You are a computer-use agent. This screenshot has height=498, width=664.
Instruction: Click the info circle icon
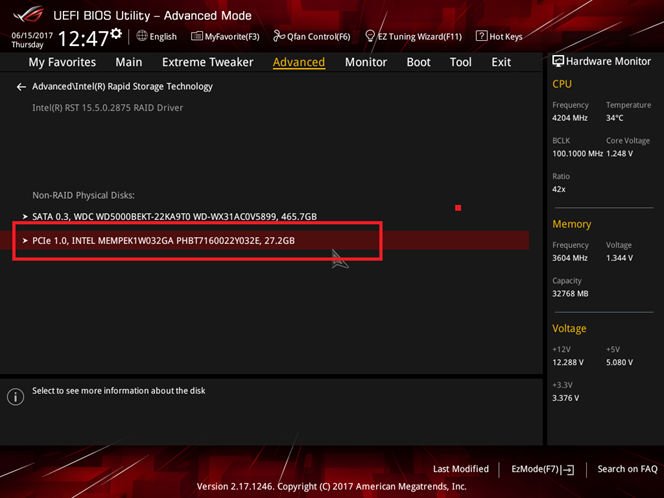point(16,397)
